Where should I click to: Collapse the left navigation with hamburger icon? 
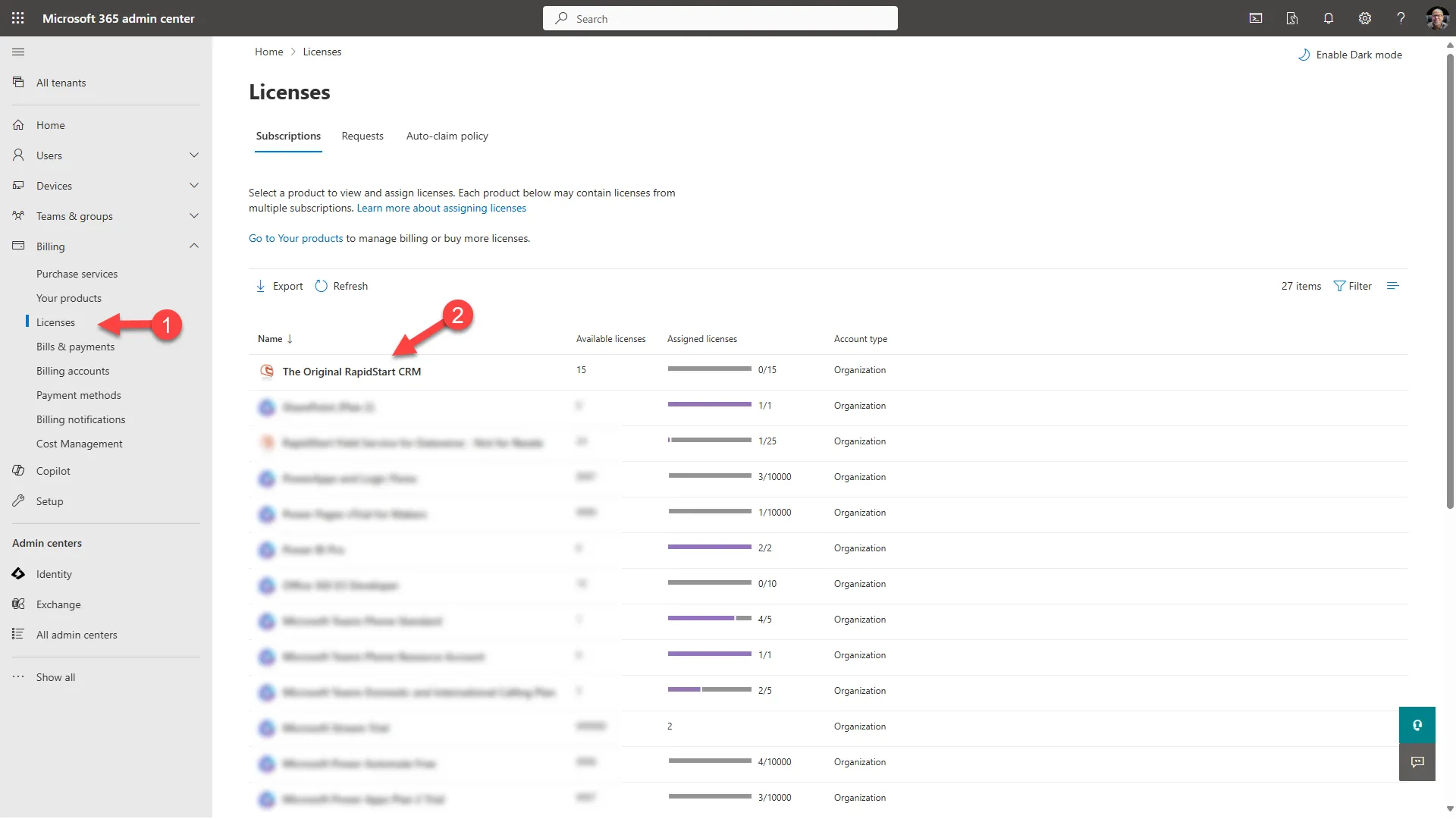point(19,52)
